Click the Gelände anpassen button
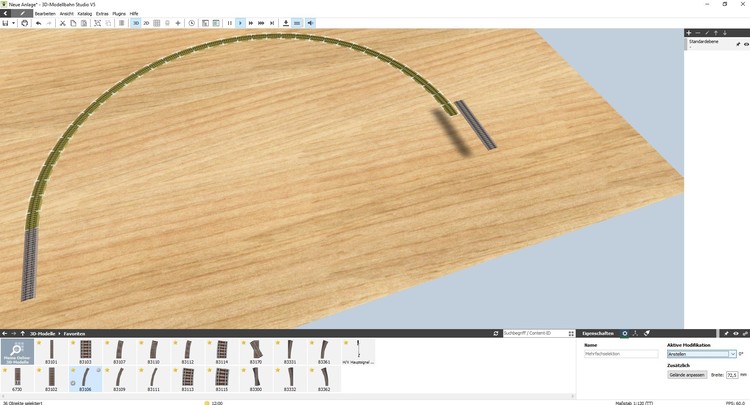 click(687, 375)
